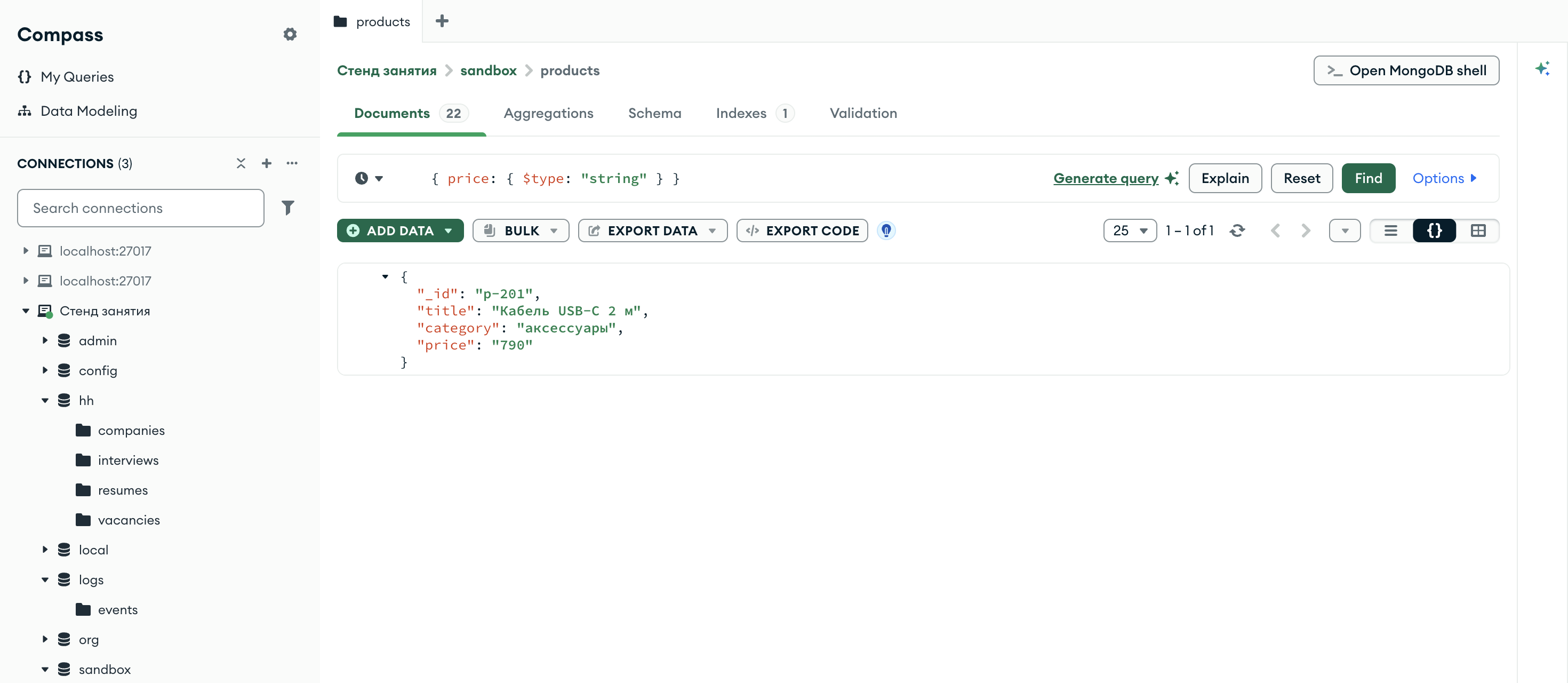Open MongoDB shell

click(1406, 70)
